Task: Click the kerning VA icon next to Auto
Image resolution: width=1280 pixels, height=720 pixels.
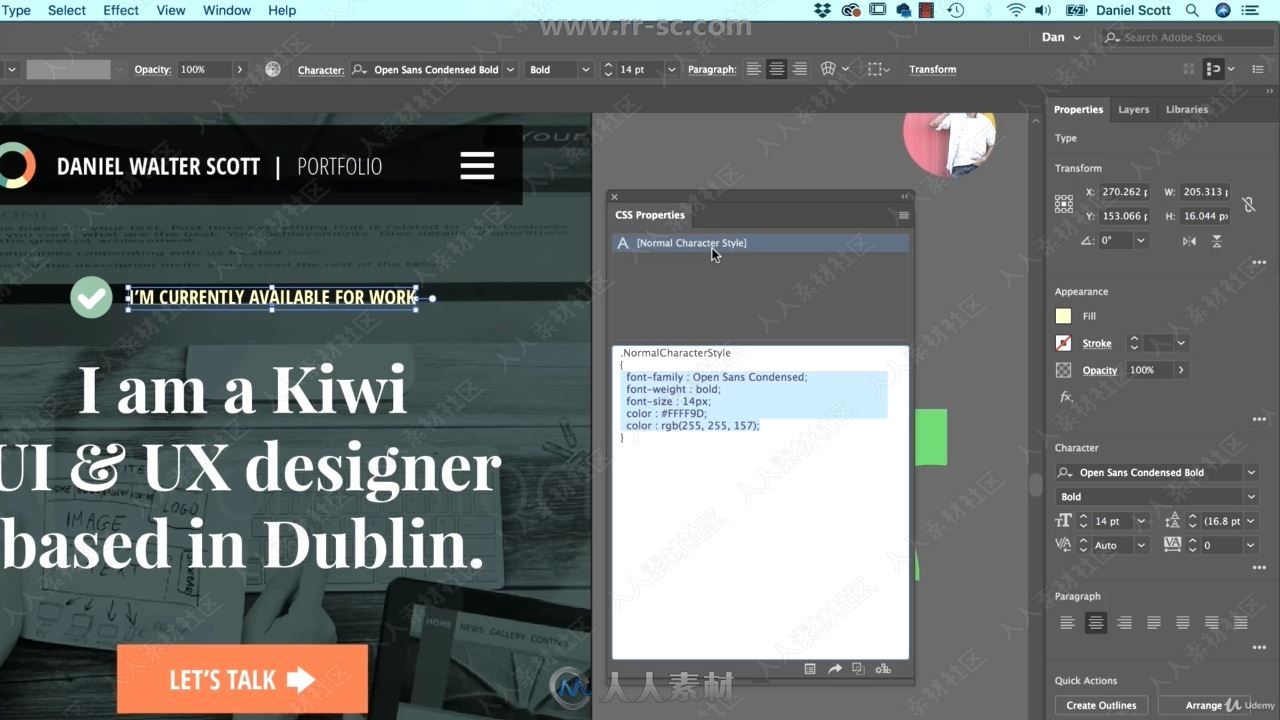Action: (x=1063, y=545)
